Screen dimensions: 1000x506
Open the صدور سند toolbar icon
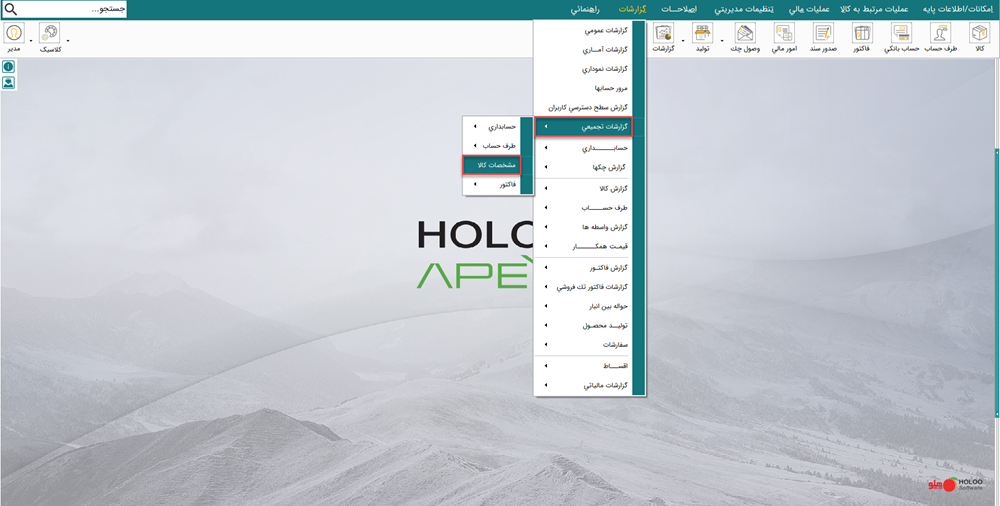click(823, 38)
